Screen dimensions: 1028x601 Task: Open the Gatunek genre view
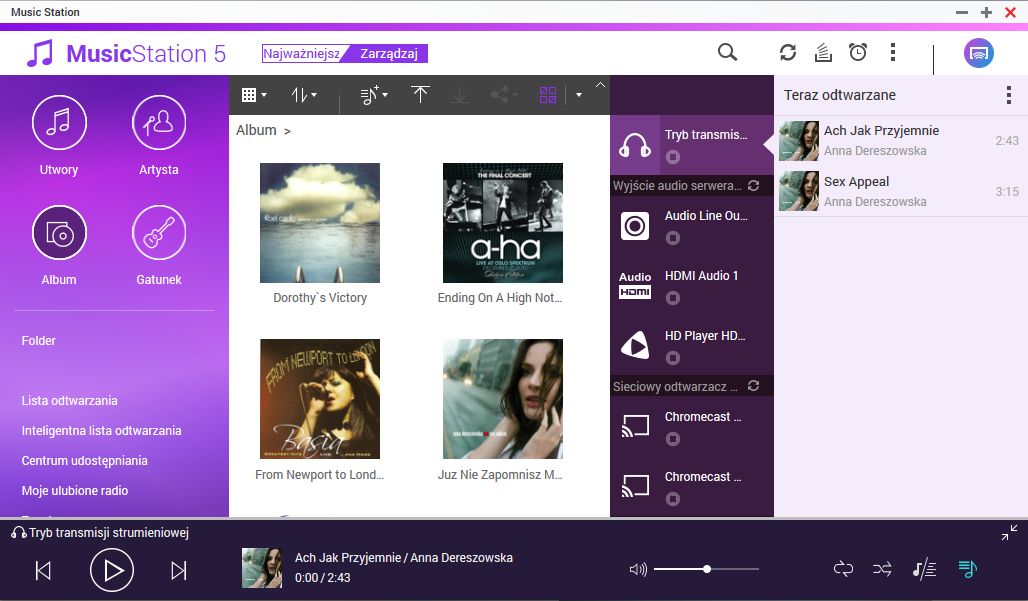tap(159, 233)
